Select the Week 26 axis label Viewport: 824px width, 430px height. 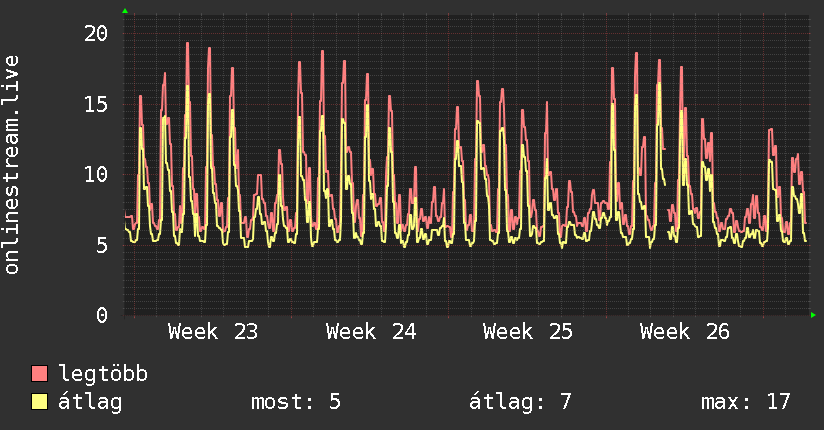tap(685, 332)
